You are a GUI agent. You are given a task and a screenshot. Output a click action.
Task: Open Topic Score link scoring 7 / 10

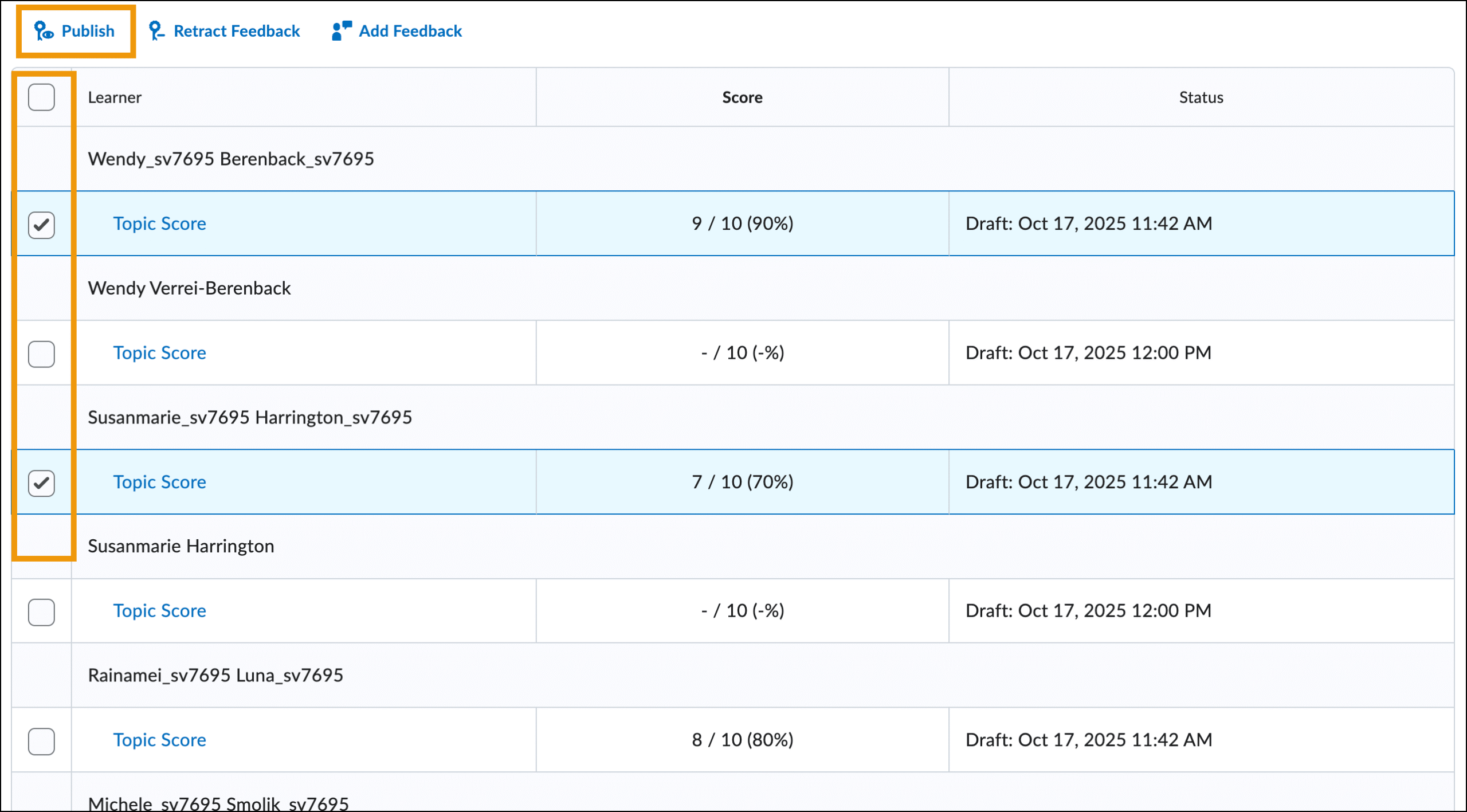(x=159, y=482)
